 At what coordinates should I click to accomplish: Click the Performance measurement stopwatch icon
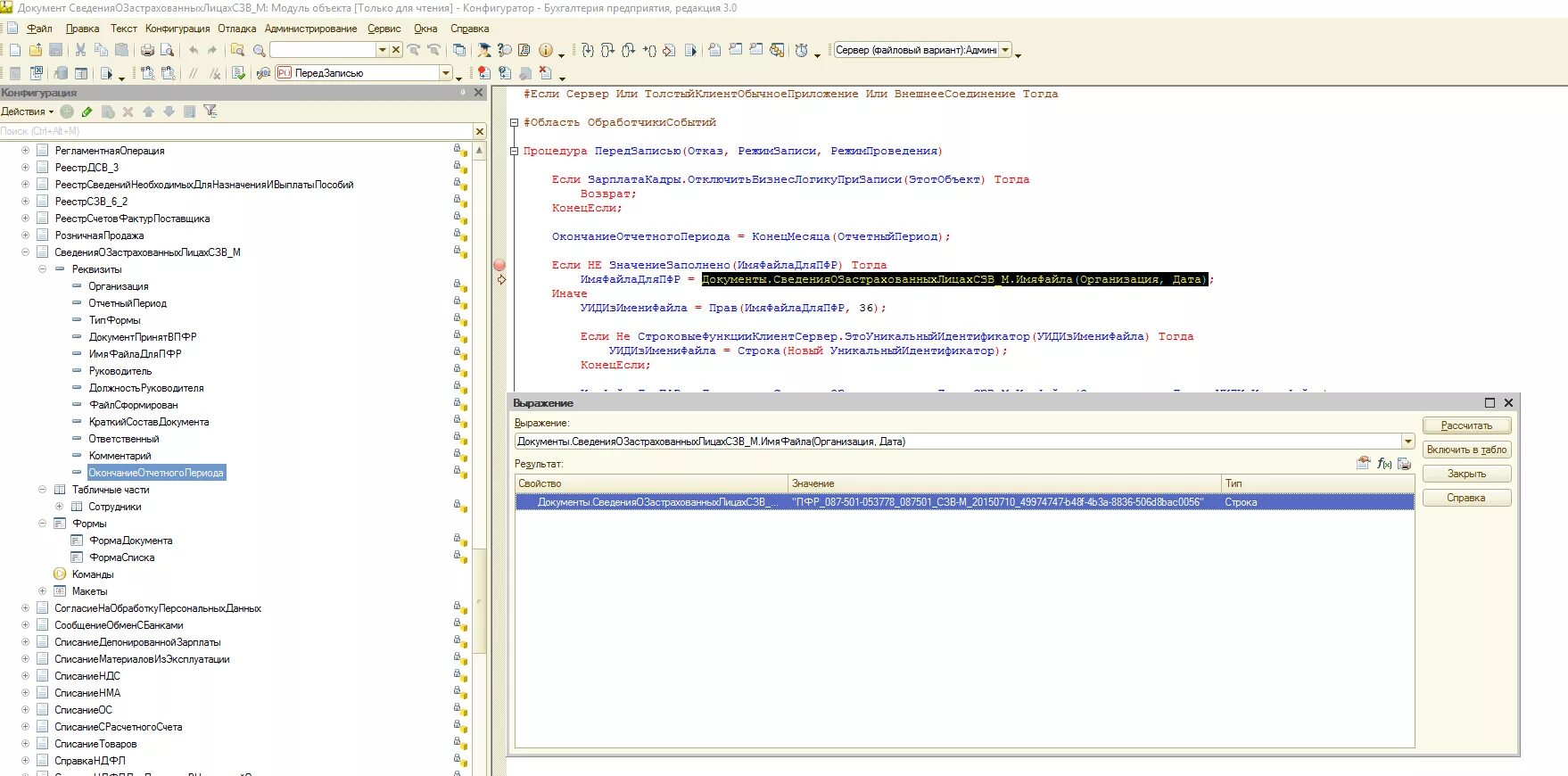(x=802, y=50)
